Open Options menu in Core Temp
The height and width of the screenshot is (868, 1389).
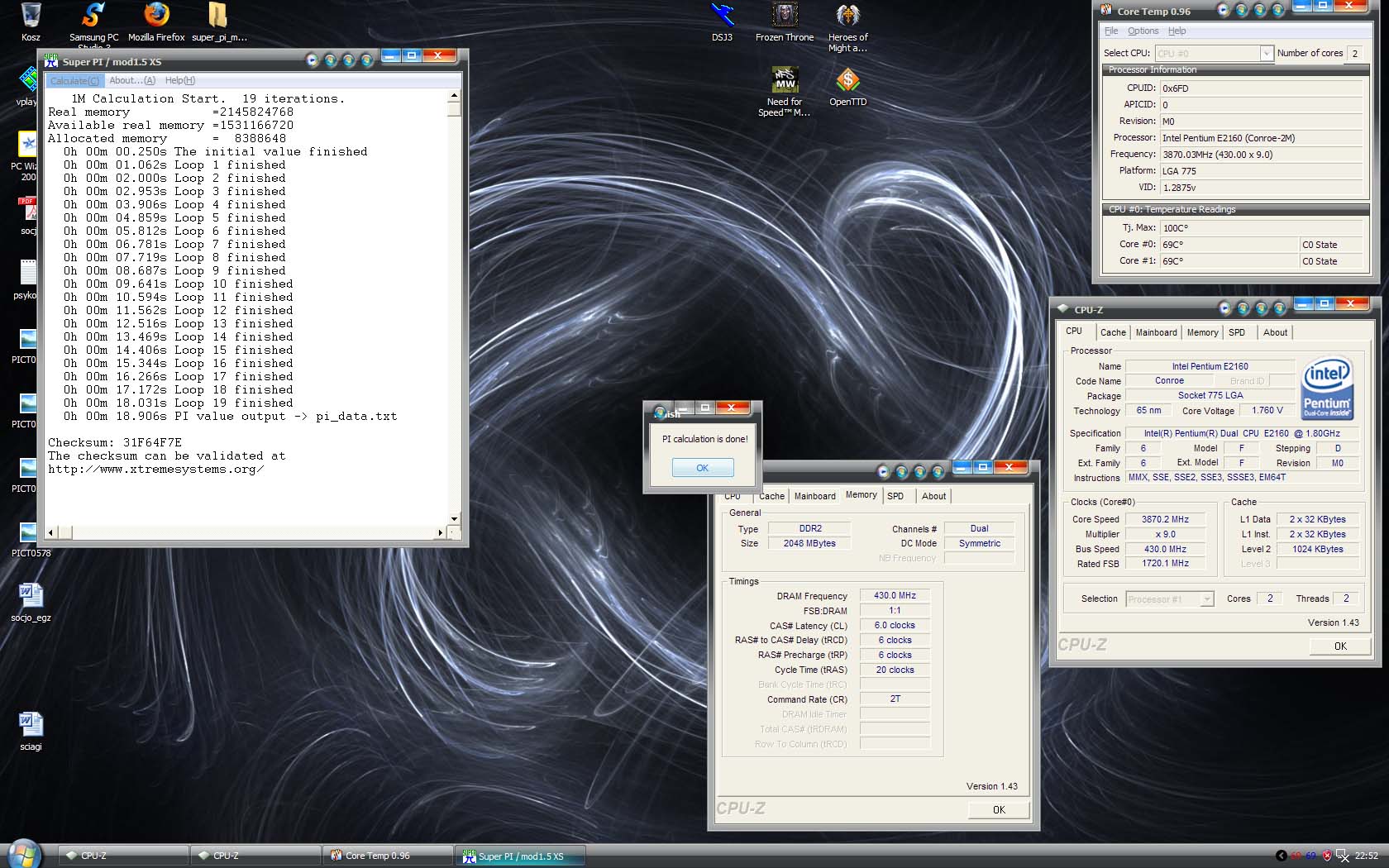1143,31
